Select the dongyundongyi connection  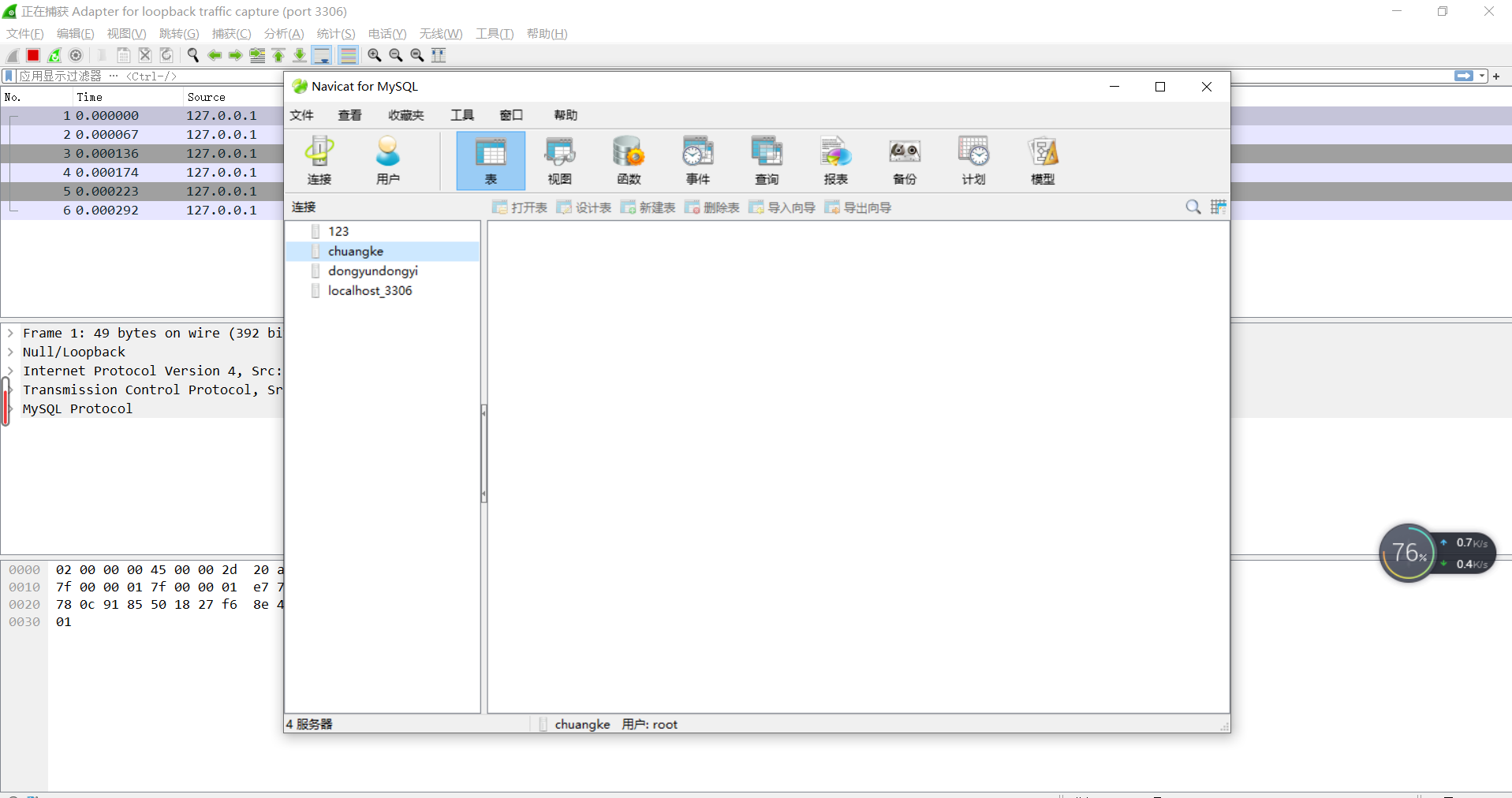coord(373,270)
